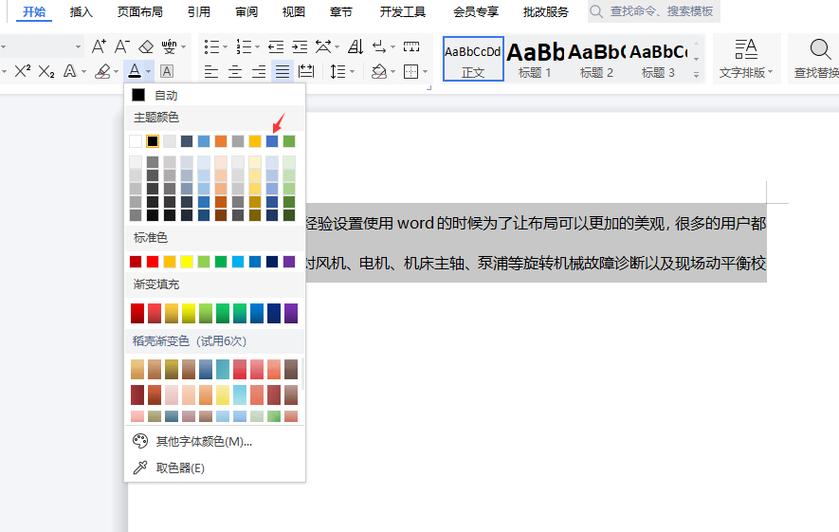Increase font size with A+ icon
The height and width of the screenshot is (532, 839).
(x=98, y=47)
